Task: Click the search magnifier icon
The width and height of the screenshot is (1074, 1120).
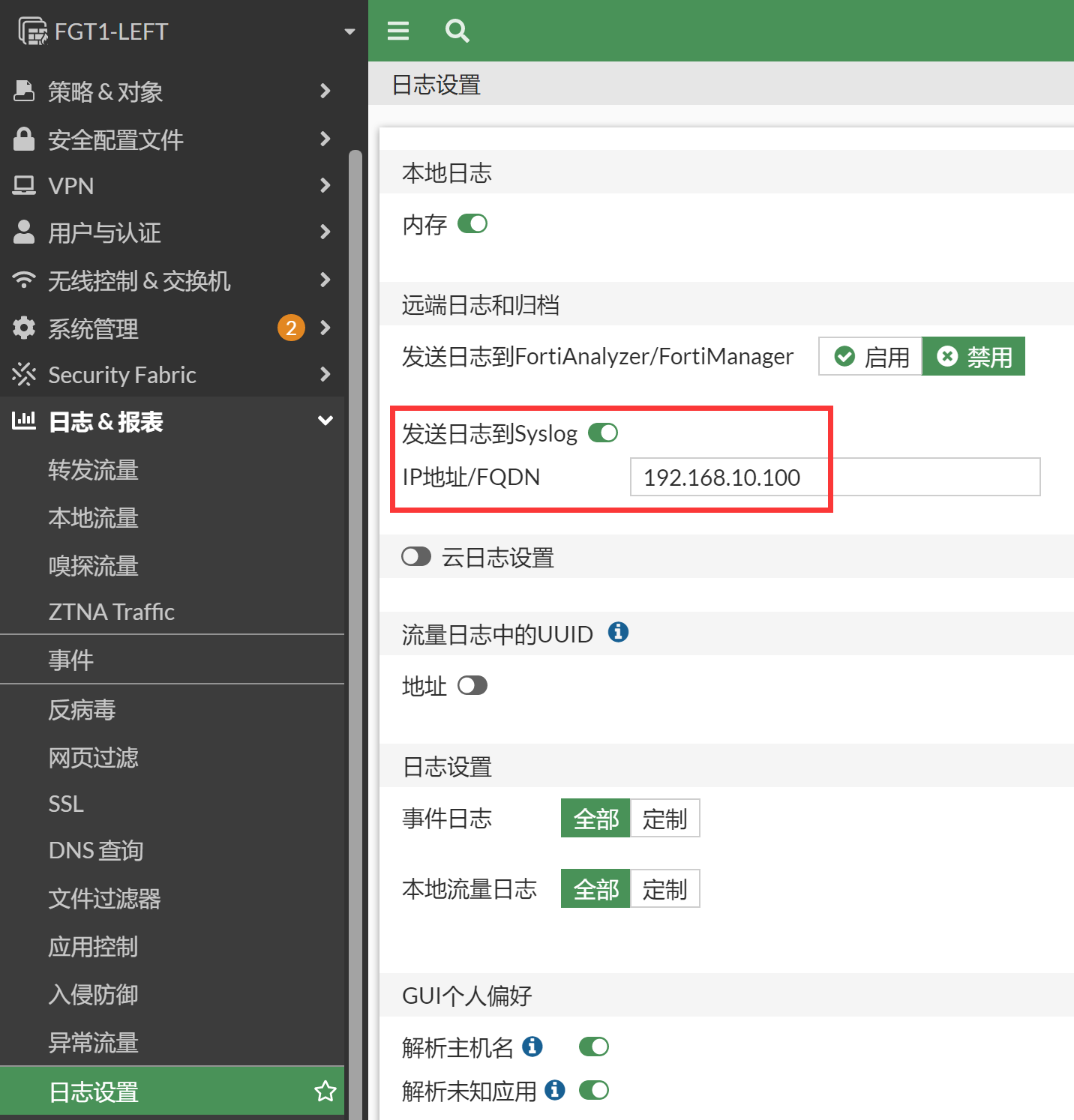Action: [x=457, y=31]
